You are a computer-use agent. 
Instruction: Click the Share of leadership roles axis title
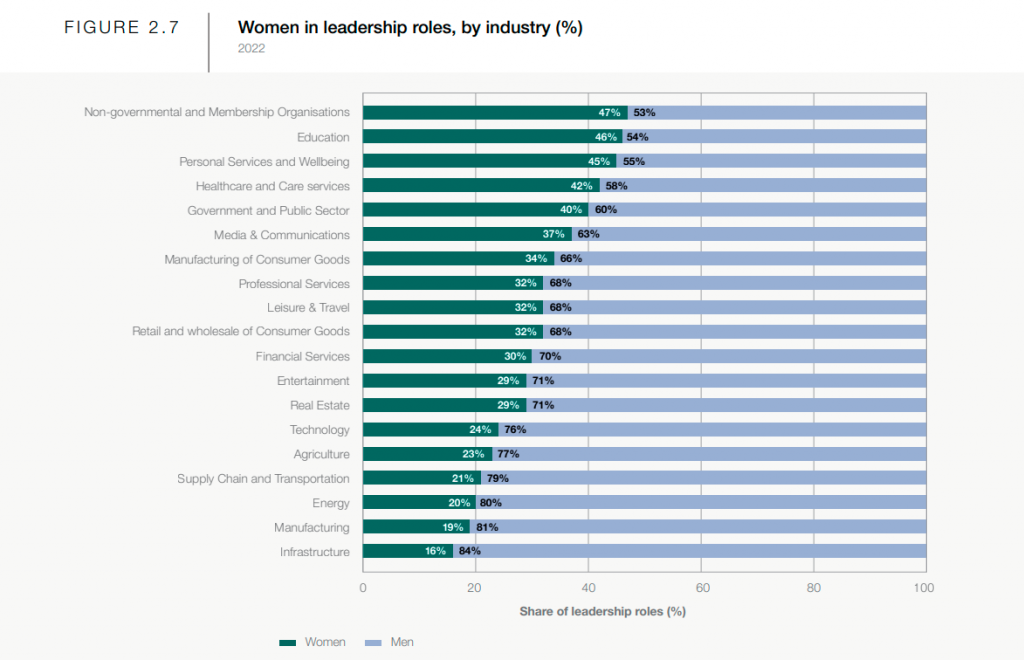(602, 612)
